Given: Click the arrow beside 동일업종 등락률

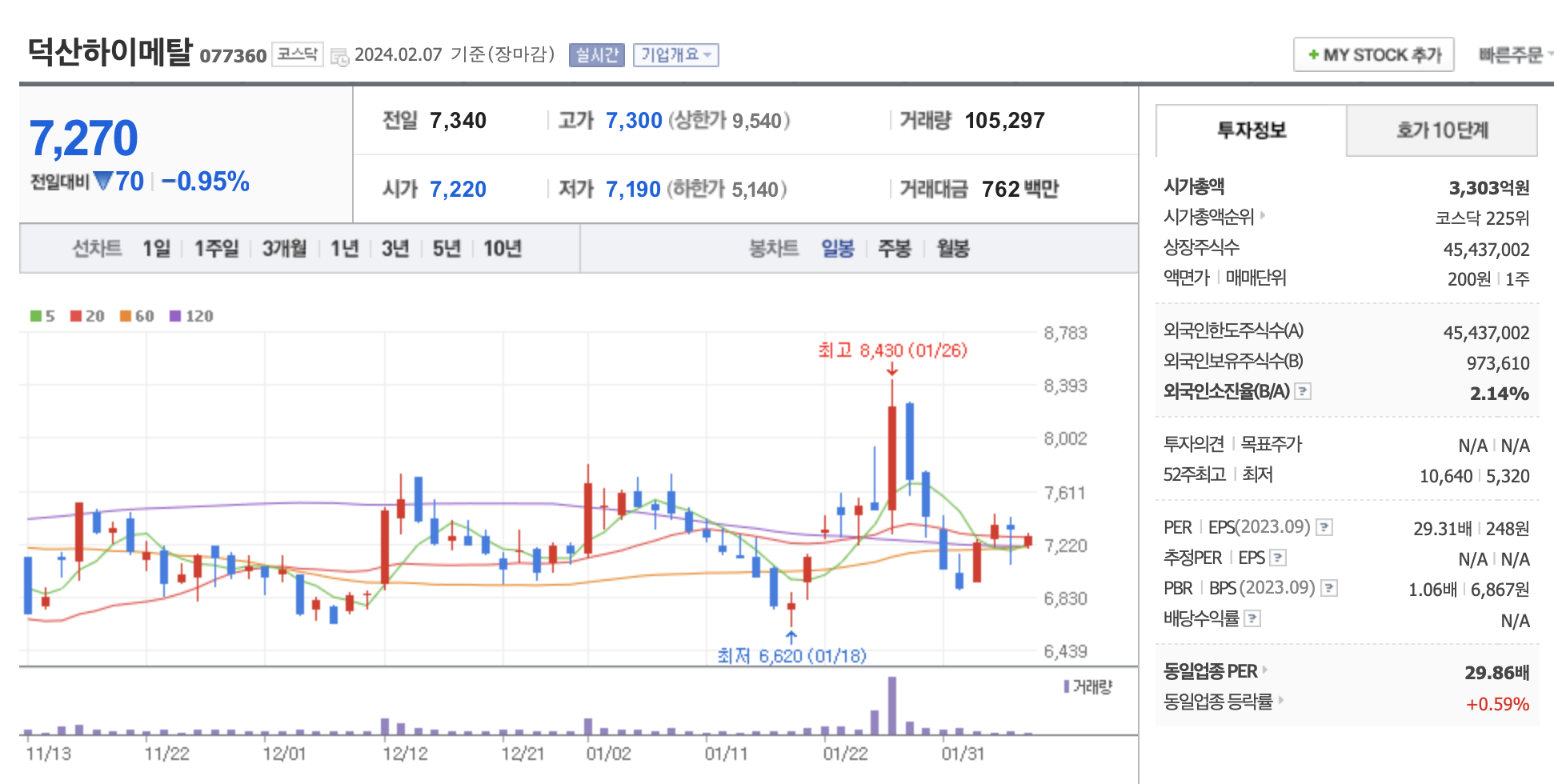Looking at the screenshot, I should click(x=1280, y=700).
